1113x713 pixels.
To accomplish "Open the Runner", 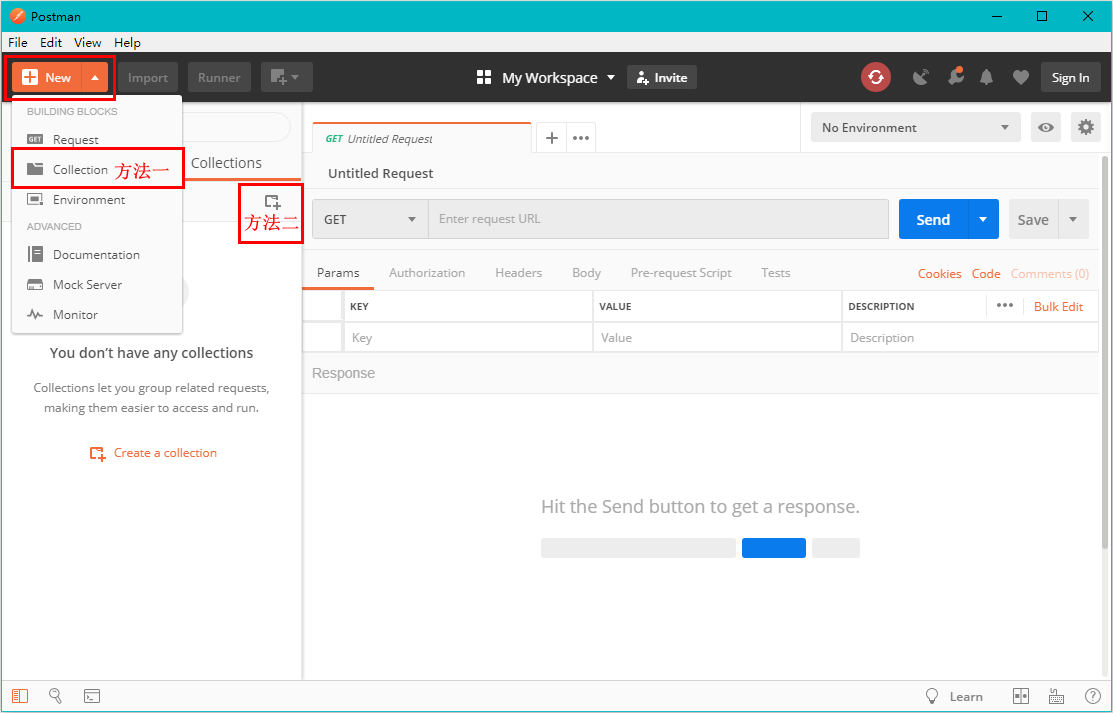I will coord(219,77).
